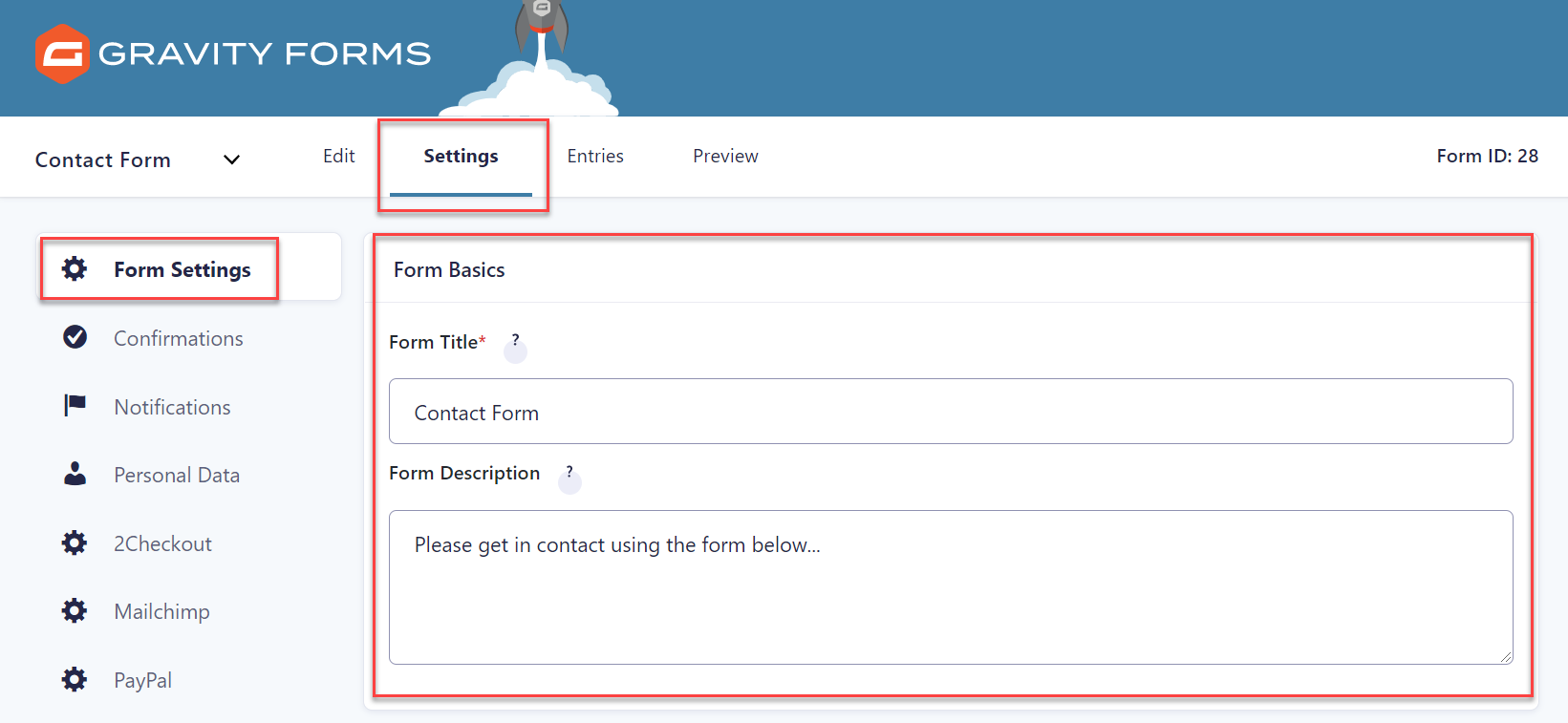Screen dimensions: 1568x723
Task: Open 2Checkout settings
Action: (x=162, y=543)
